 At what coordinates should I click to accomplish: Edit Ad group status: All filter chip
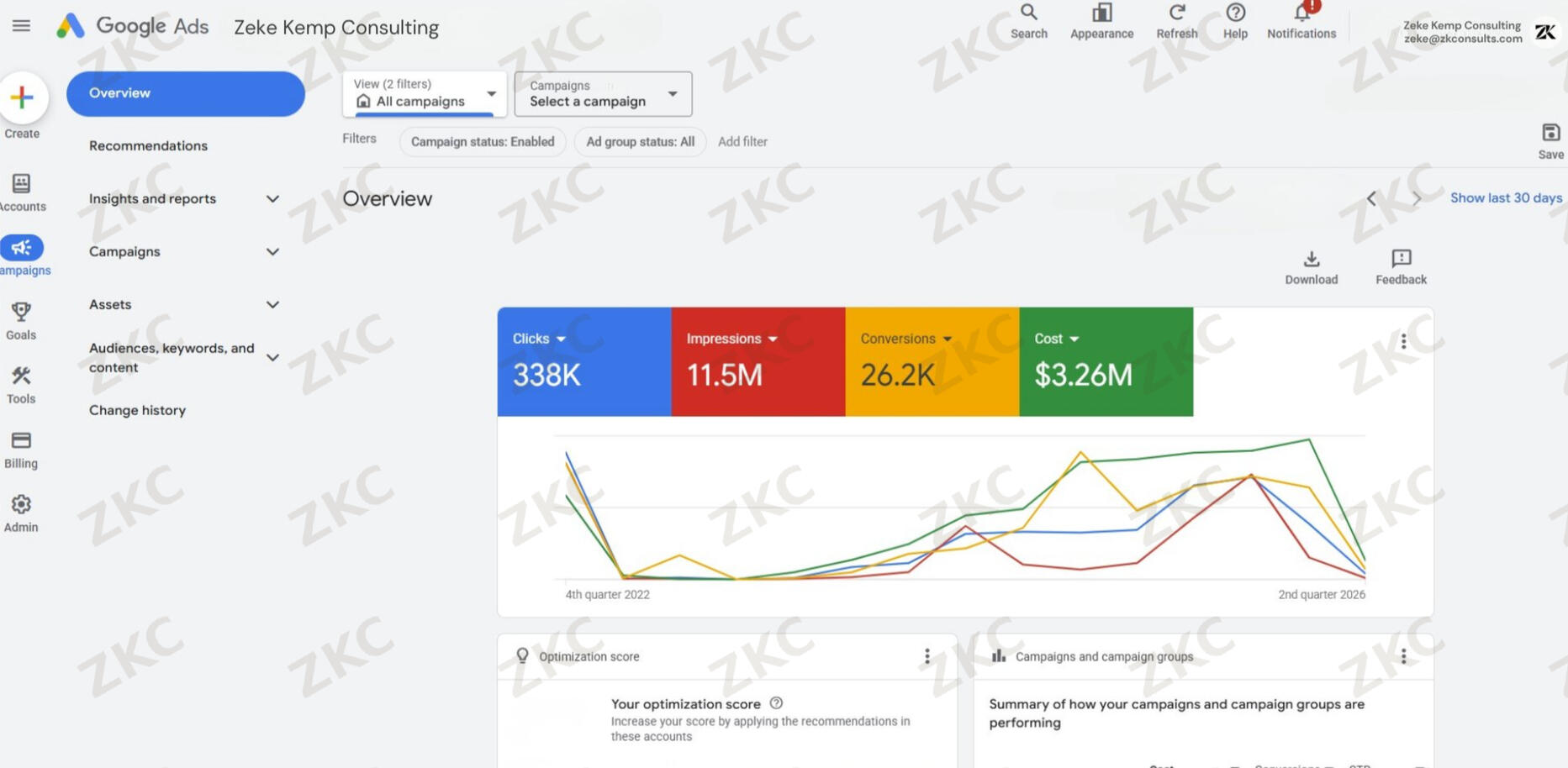tap(640, 142)
